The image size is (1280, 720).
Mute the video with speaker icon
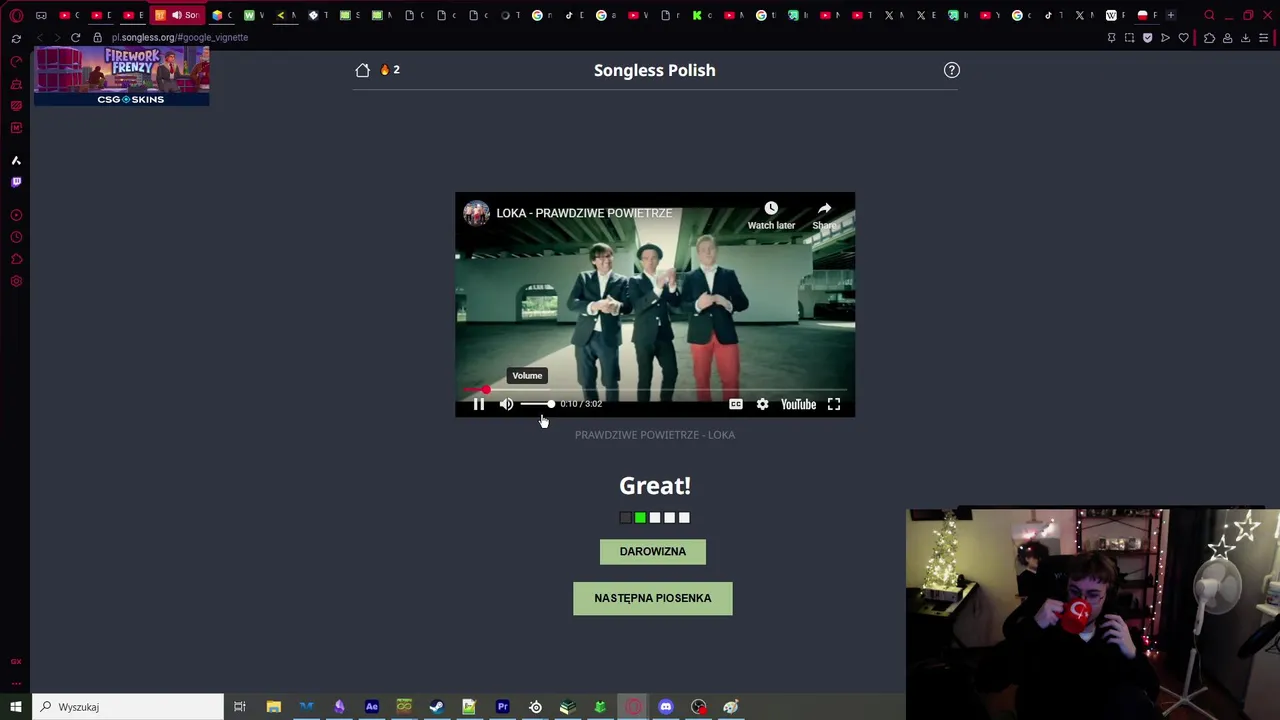click(506, 404)
